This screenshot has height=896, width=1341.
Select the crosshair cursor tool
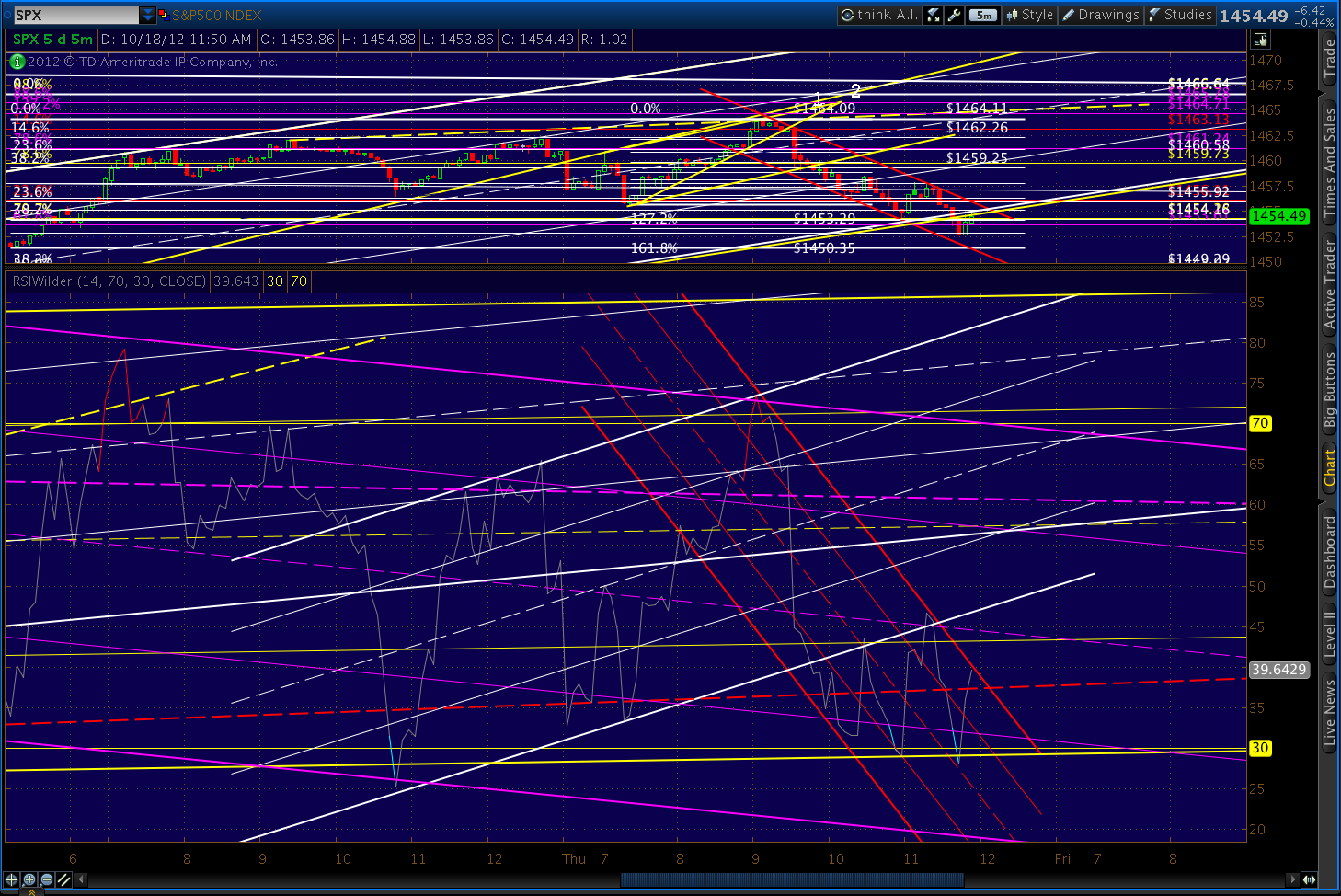pos(11,880)
